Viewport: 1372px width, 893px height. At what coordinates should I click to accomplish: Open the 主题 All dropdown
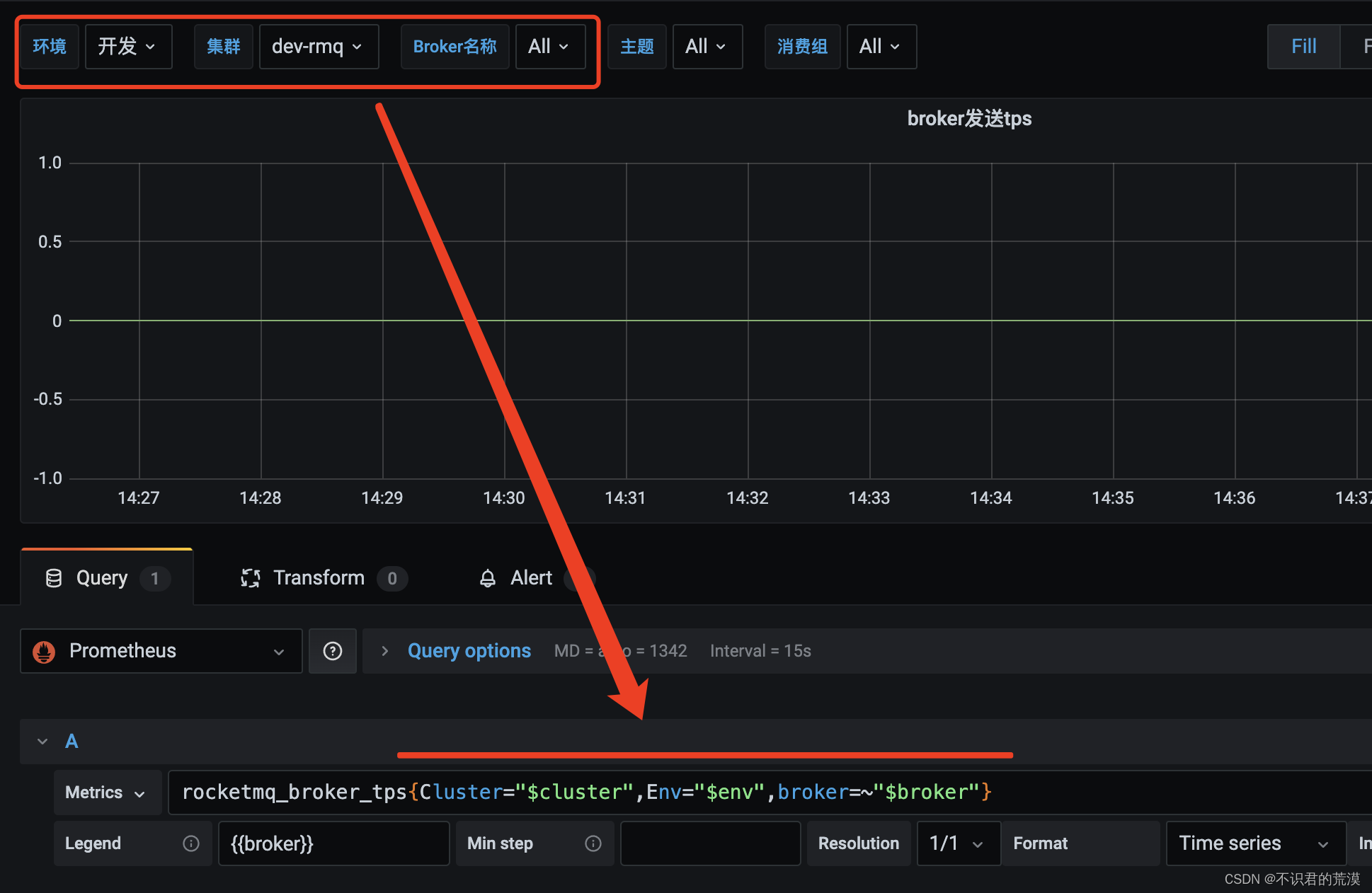pos(707,47)
